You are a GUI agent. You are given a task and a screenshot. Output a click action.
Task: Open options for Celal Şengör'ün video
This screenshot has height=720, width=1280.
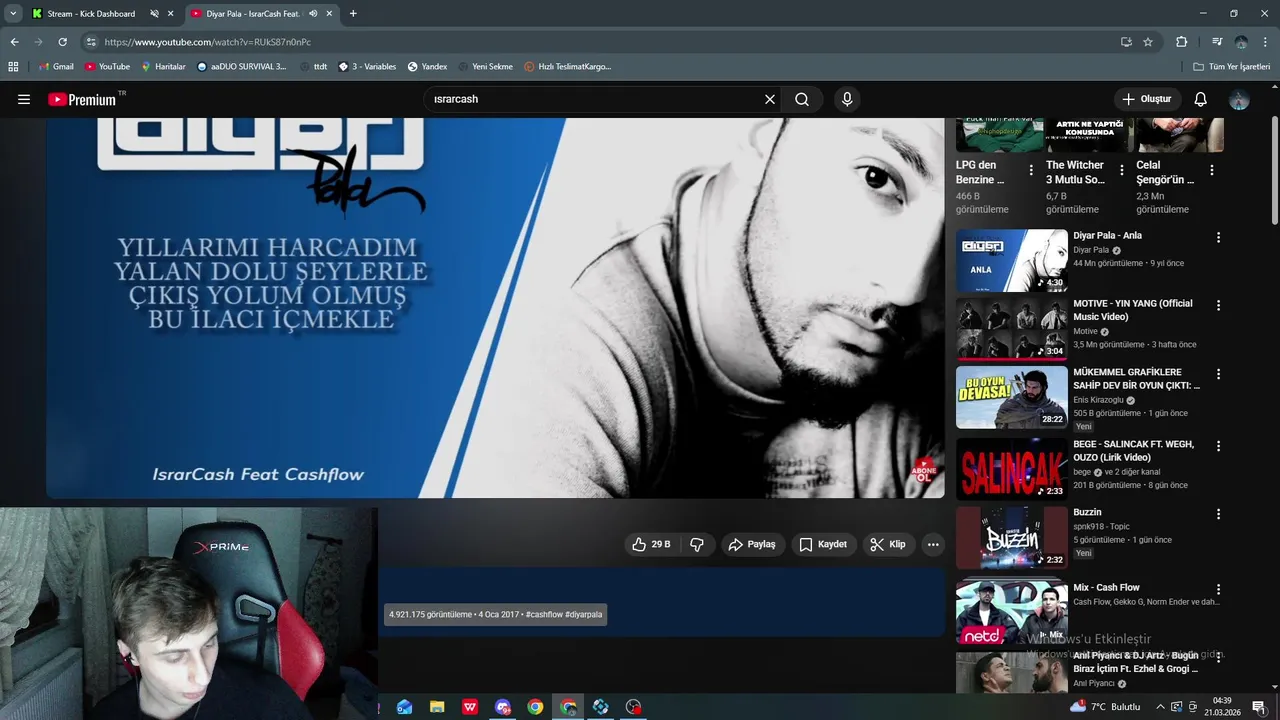click(x=1211, y=170)
